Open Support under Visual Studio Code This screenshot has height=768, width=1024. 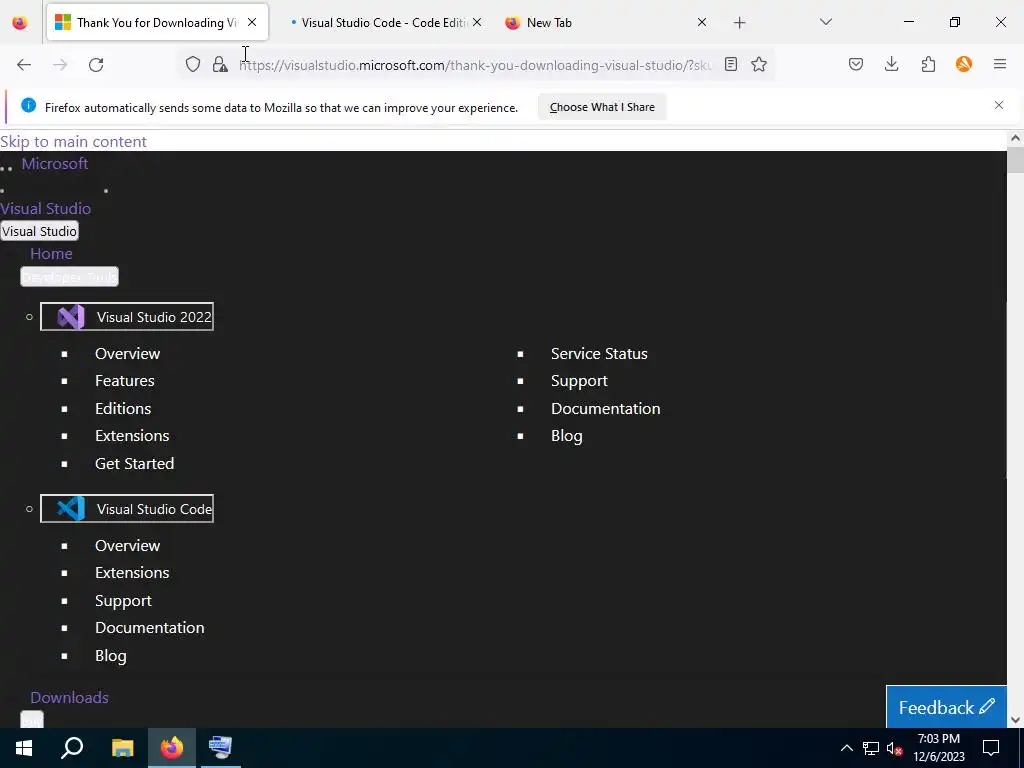click(x=123, y=600)
